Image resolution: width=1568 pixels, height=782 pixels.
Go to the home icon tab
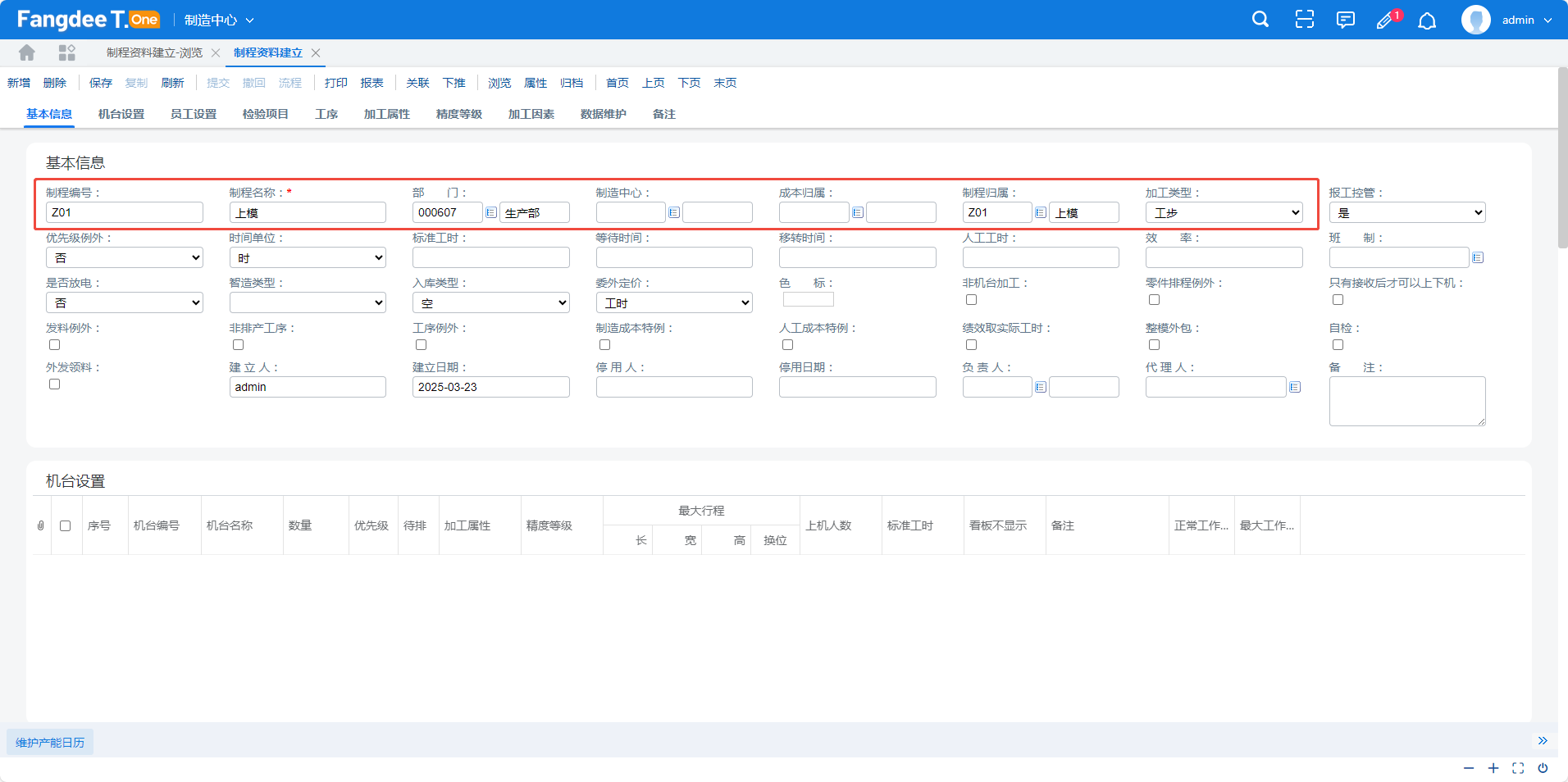(27, 52)
